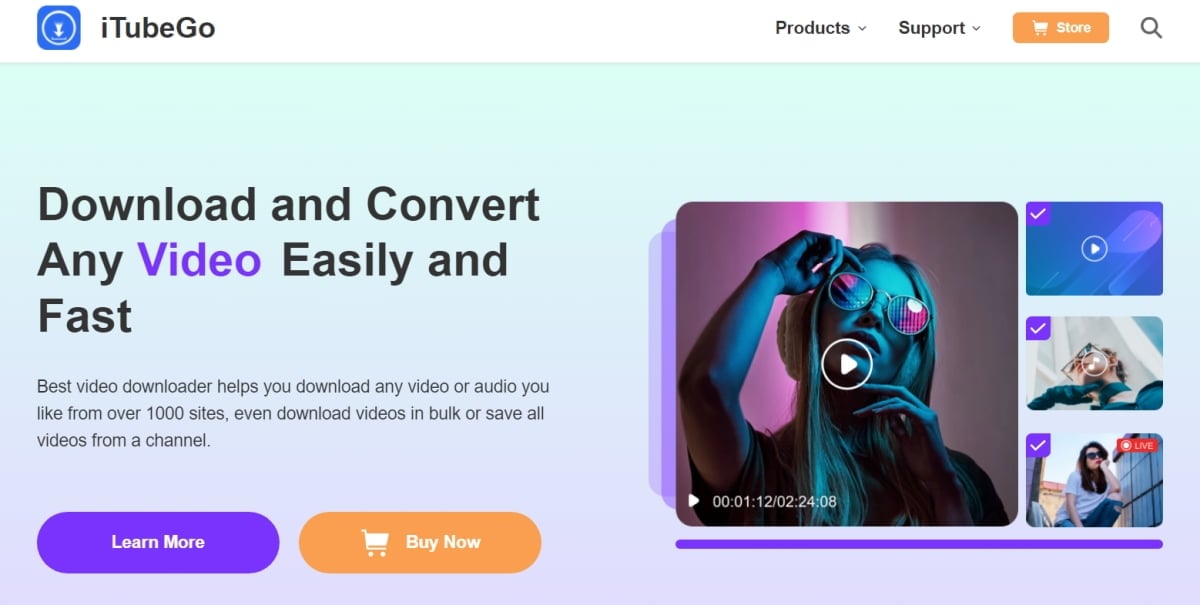Click the iTubeGo brand name text

tap(158, 28)
